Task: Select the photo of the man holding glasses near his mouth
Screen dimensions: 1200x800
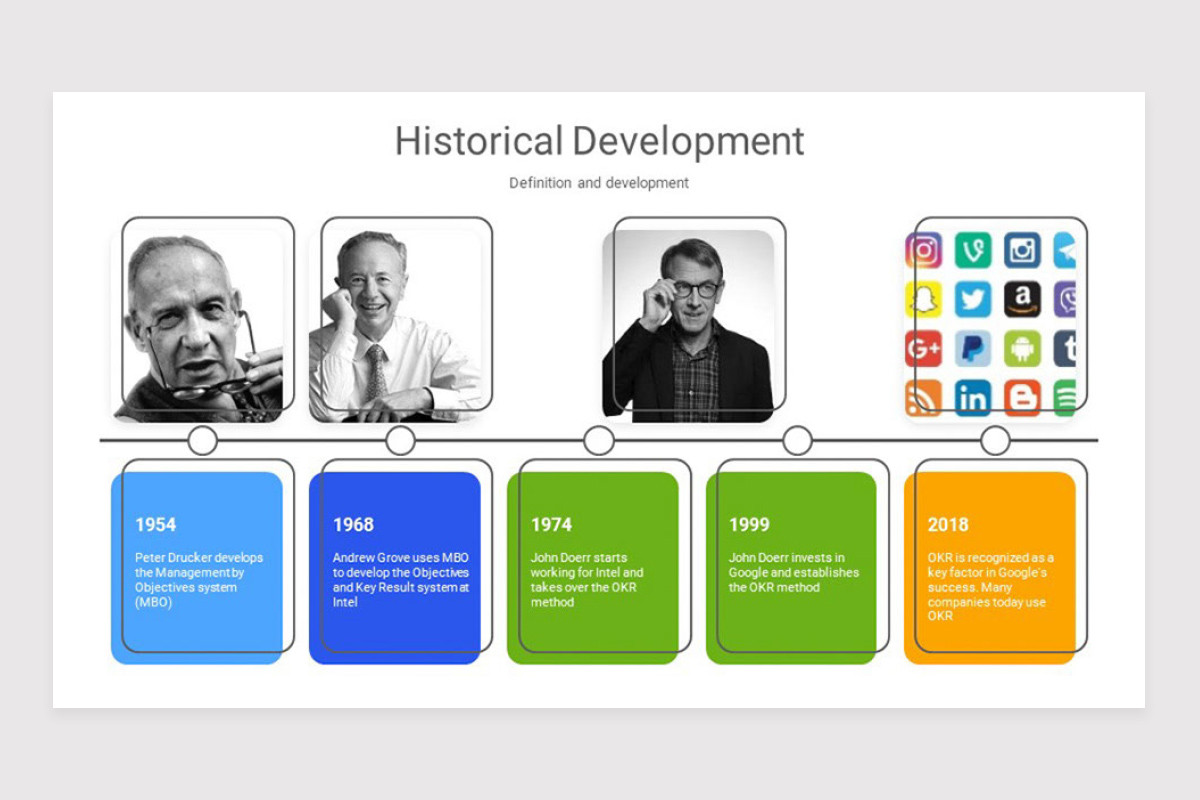Action: [x=197, y=326]
